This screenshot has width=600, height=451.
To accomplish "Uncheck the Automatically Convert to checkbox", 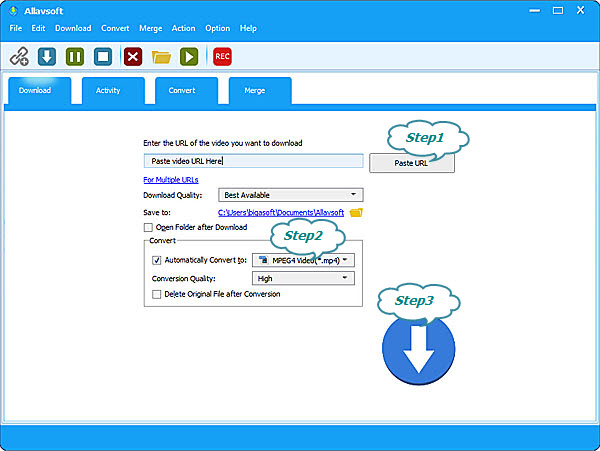I will coord(157,261).
